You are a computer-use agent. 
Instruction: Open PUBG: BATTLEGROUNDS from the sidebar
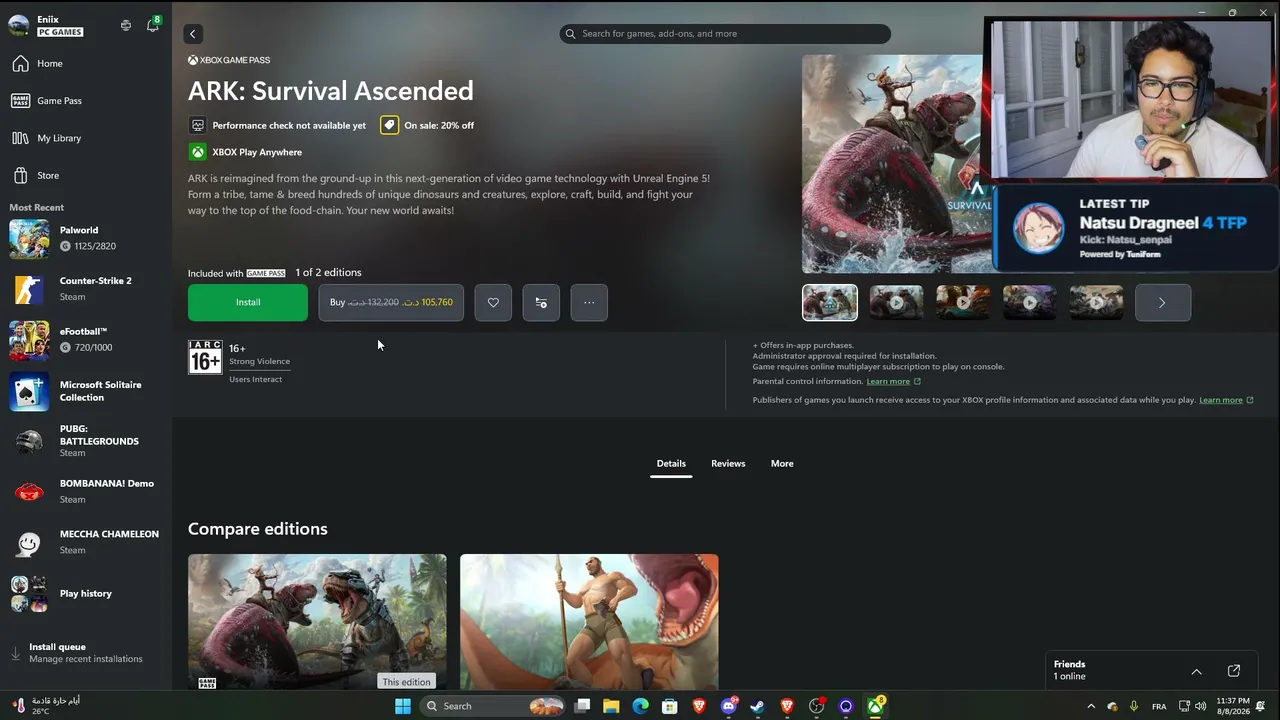pos(85,441)
